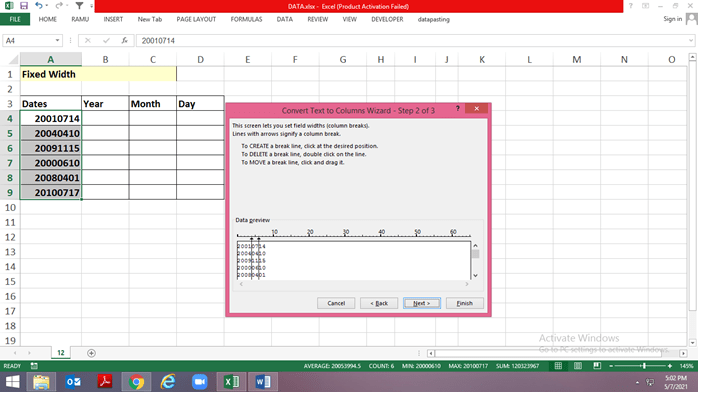The width and height of the screenshot is (725, 417).
Task: Click the zoom in plus icon
Action: click(x=670, y=366)
